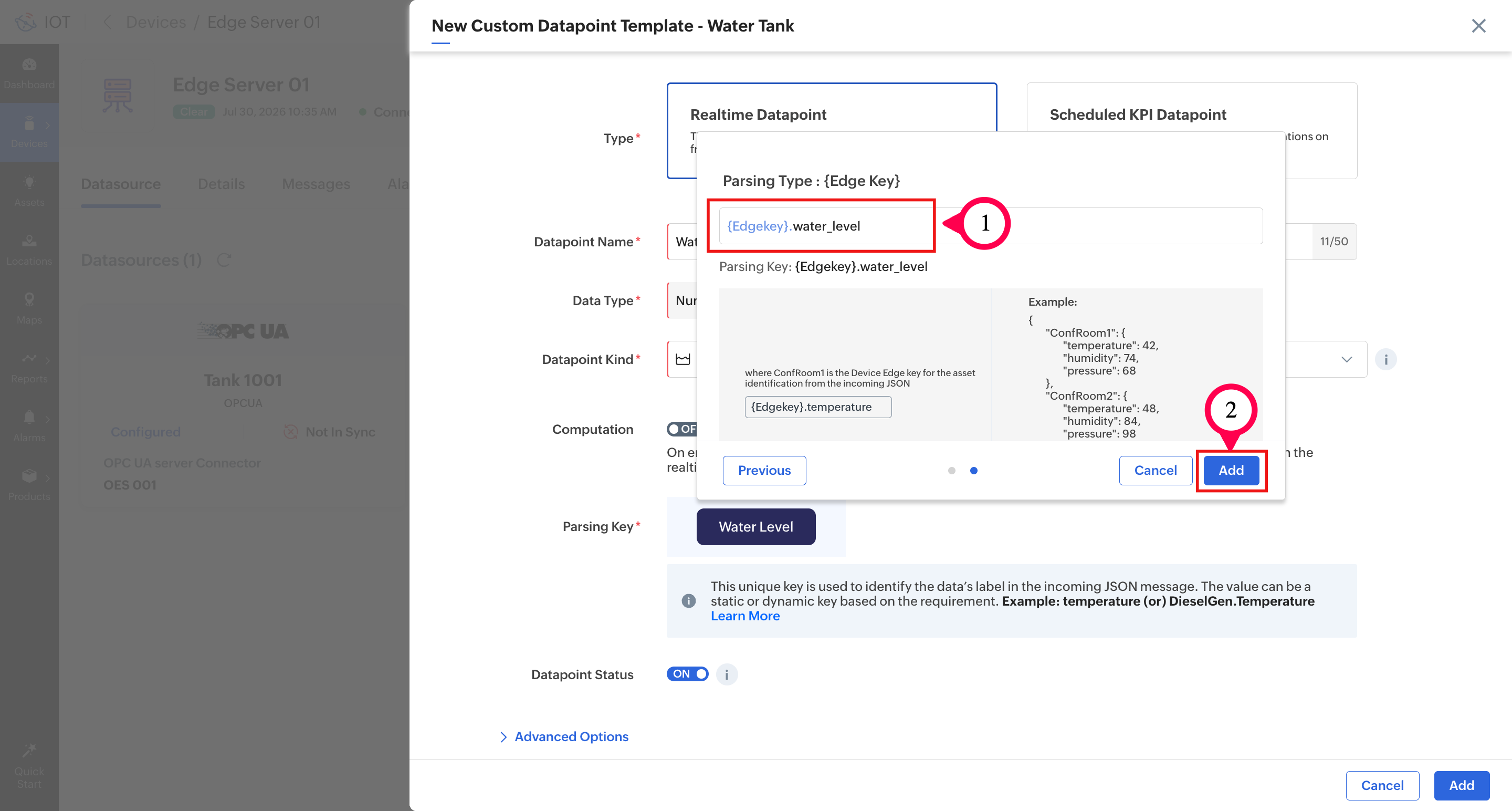Click Cancel at the panel footer
Viewport: 1512px width, 811px height.
pos(1382,786)
